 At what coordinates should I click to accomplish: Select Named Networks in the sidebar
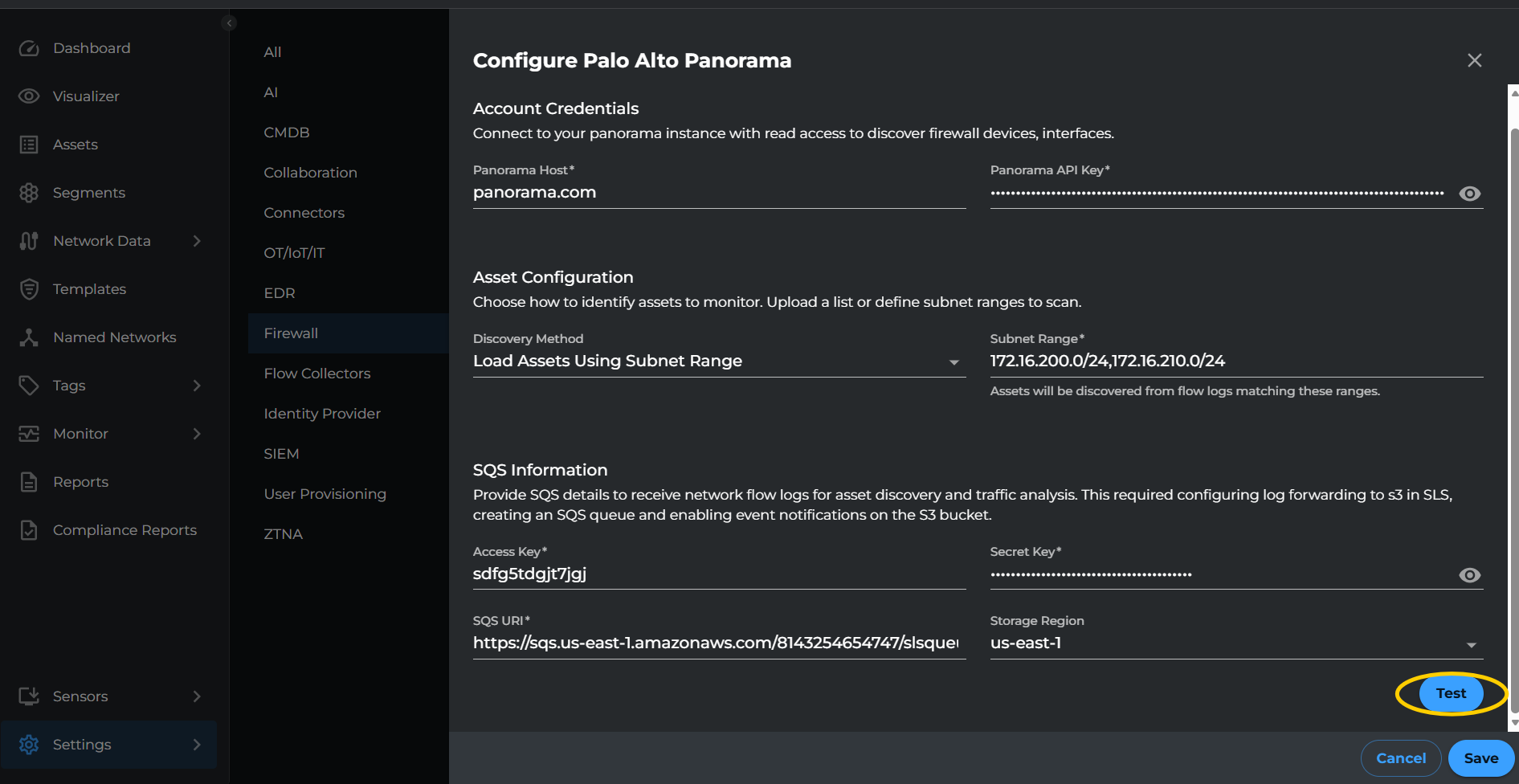point(114,337)
